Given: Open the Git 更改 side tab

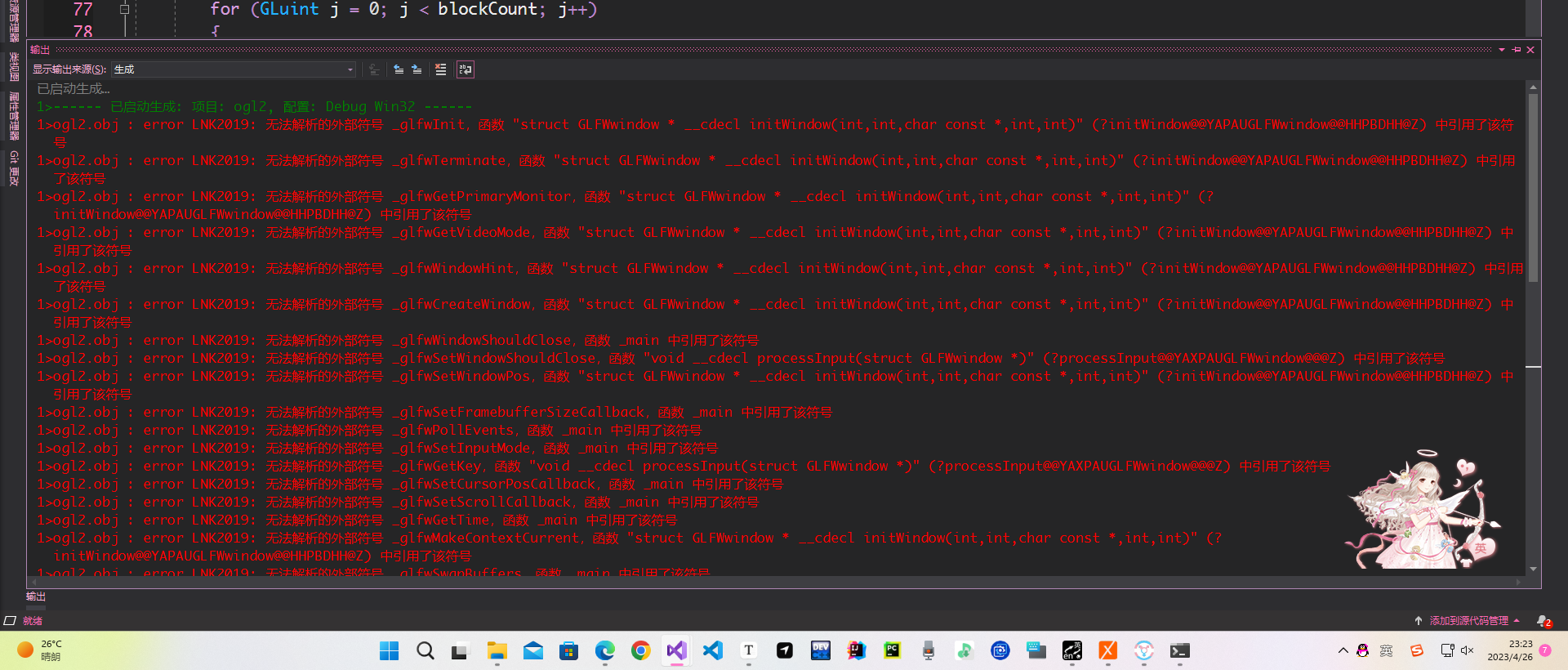Looking at the screenshot, I should click(x=14, y=167).
